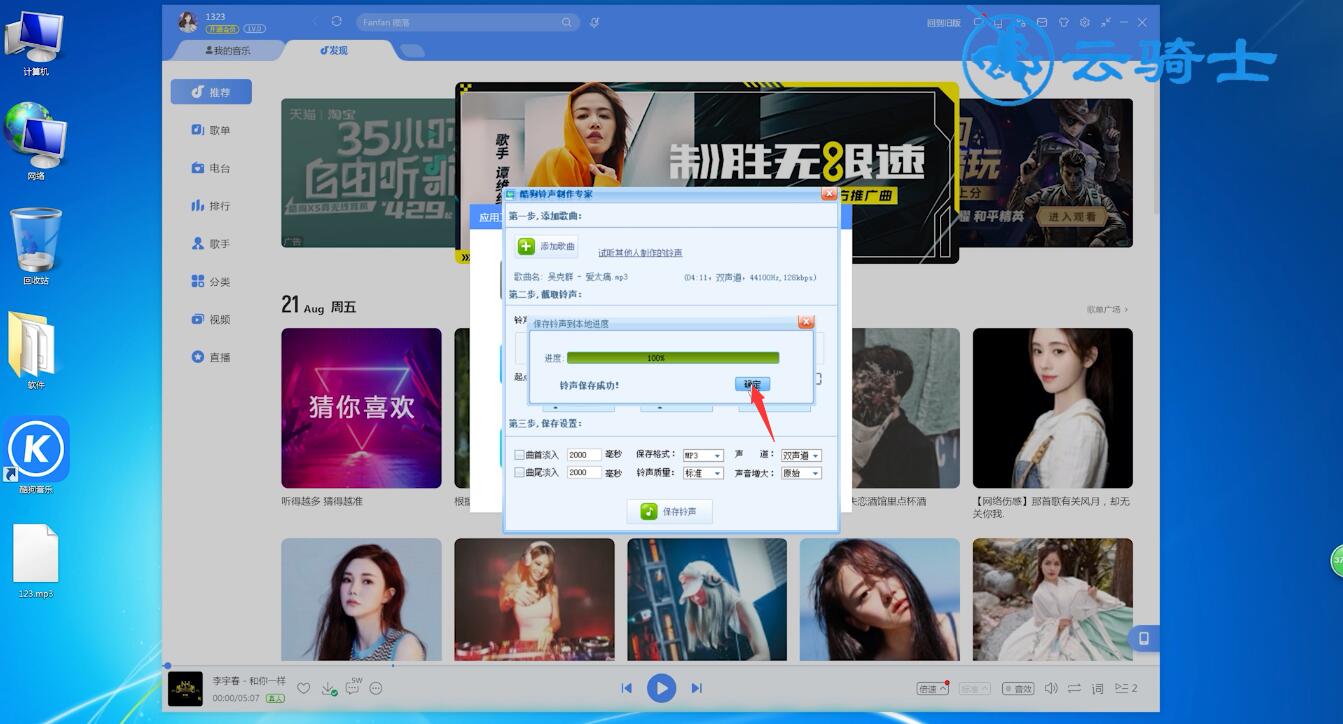Expand the 声道 双声道 dropdown
Screen dimensions: 1343x724
(x=801, y=455)
